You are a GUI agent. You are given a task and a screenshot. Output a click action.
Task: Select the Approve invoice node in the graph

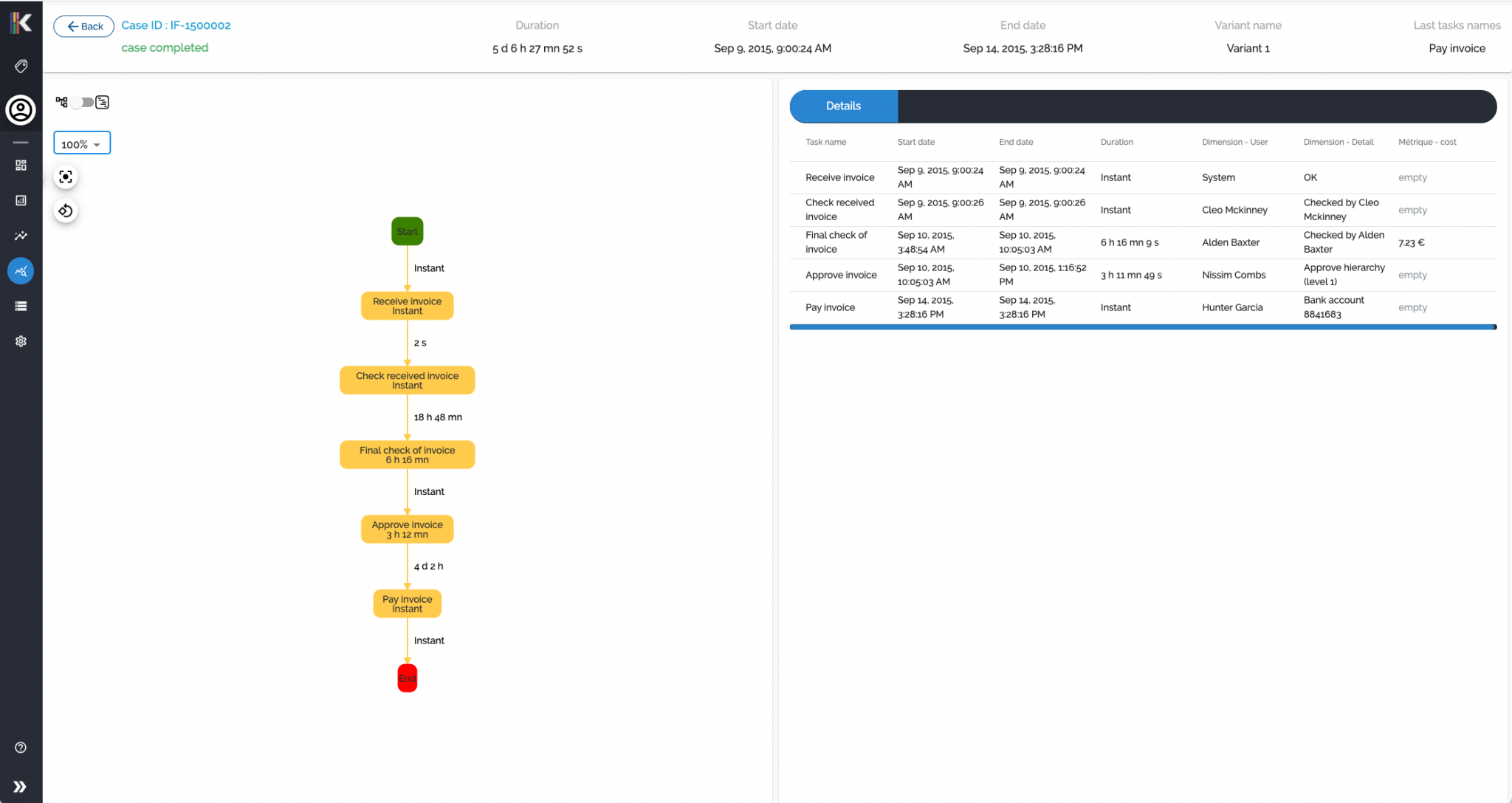407,529
